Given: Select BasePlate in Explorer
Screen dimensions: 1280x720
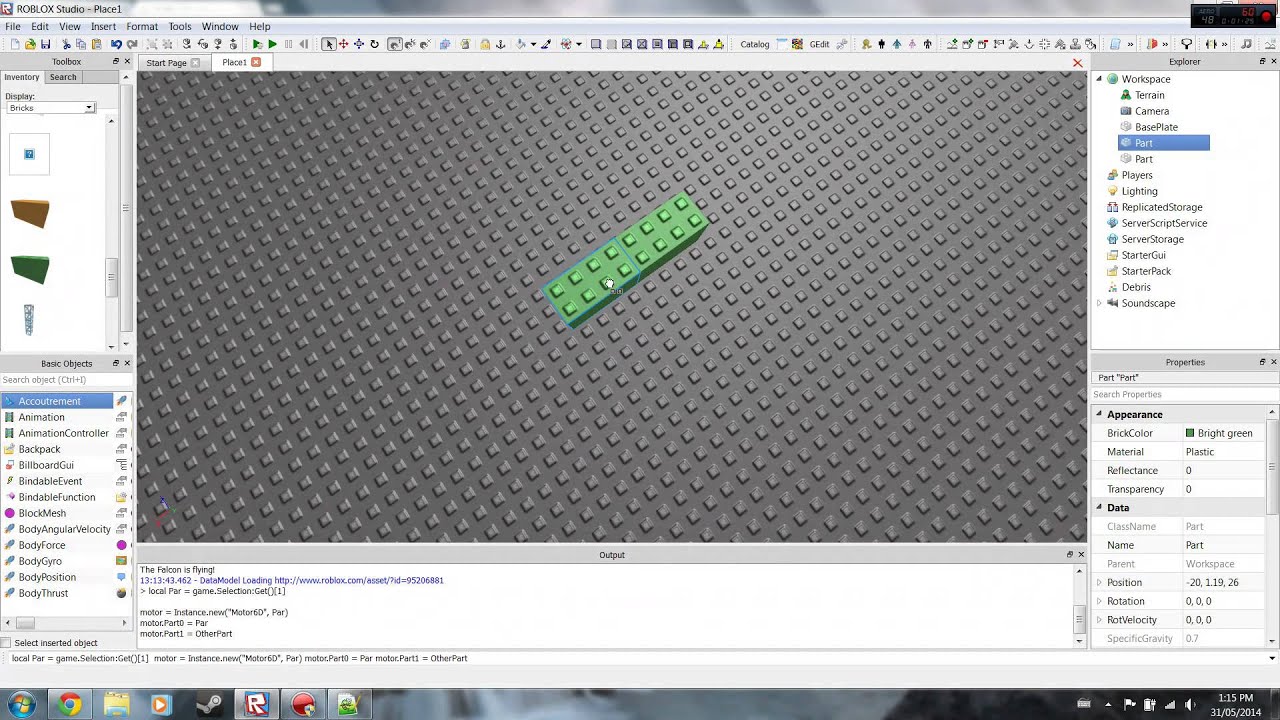Looking at the screenshot, I should tap(1156, 127).
